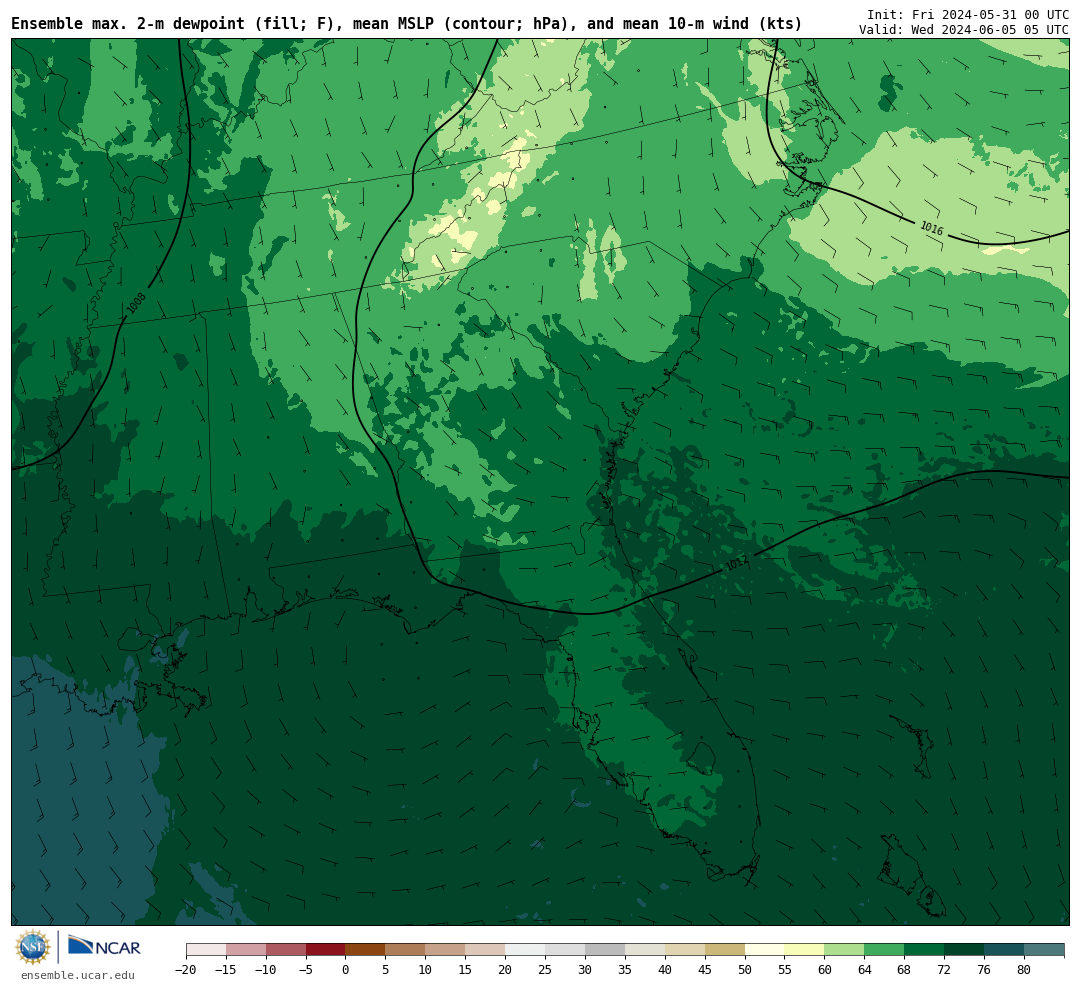
Task: Click the 1012 contour label
Action: coord(736,564)
